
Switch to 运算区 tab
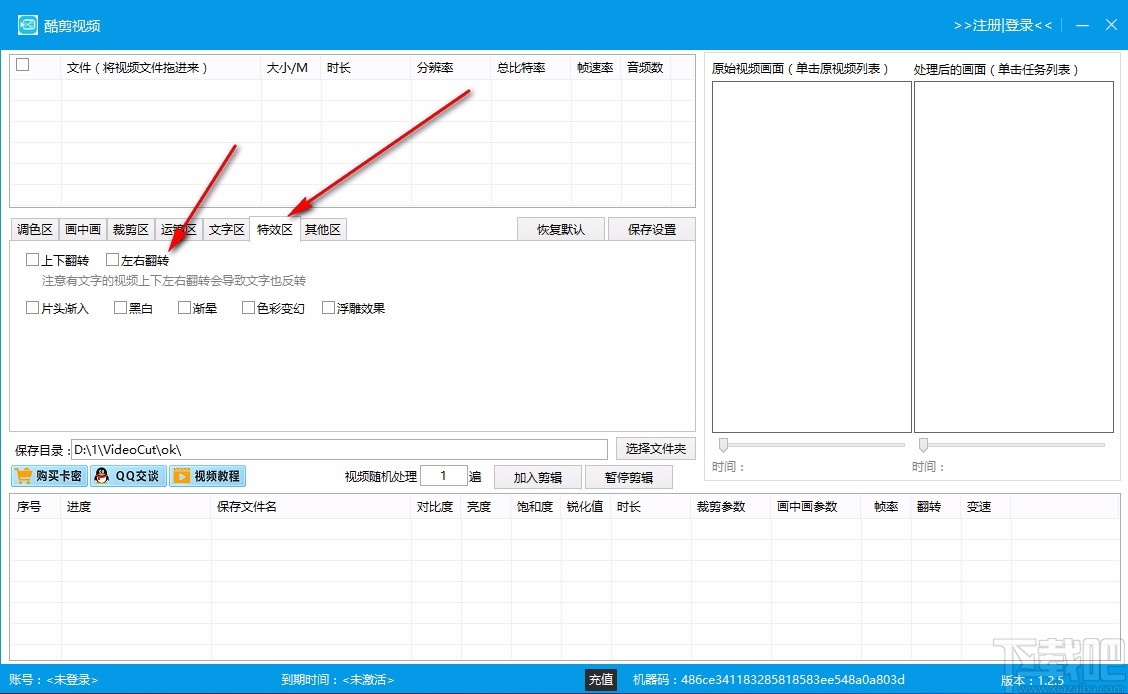178,229
